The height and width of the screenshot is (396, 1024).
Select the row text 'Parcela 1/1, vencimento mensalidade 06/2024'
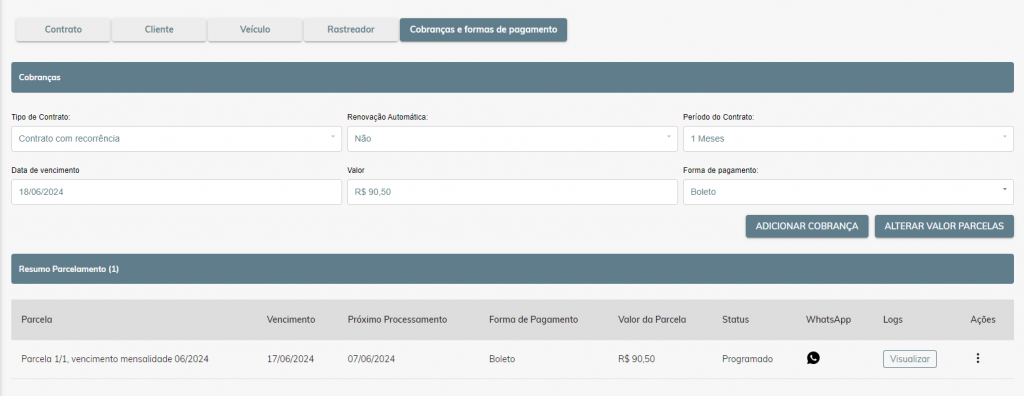115,359
